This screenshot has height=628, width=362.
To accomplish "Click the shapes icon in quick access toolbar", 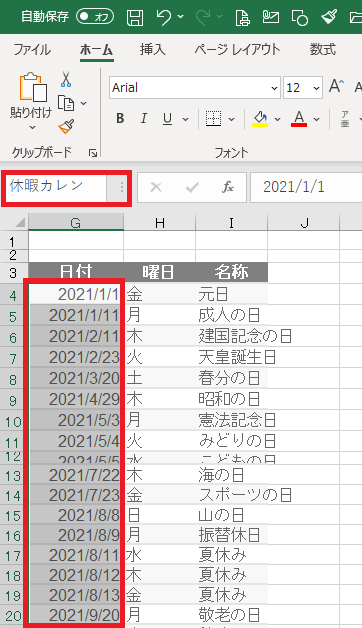I will coord(300,17).
